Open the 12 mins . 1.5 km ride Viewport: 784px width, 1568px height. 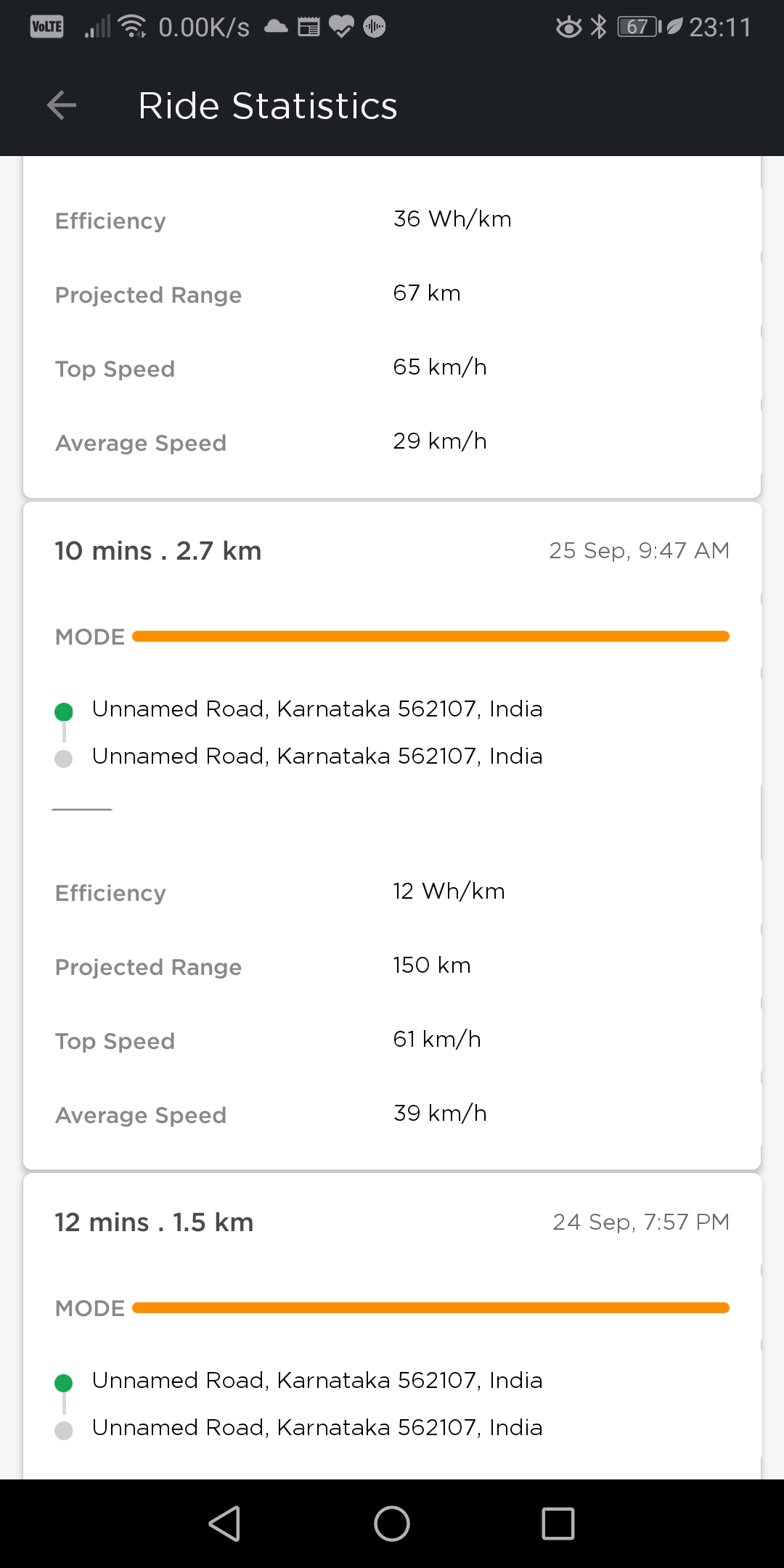pos(154,1222)
